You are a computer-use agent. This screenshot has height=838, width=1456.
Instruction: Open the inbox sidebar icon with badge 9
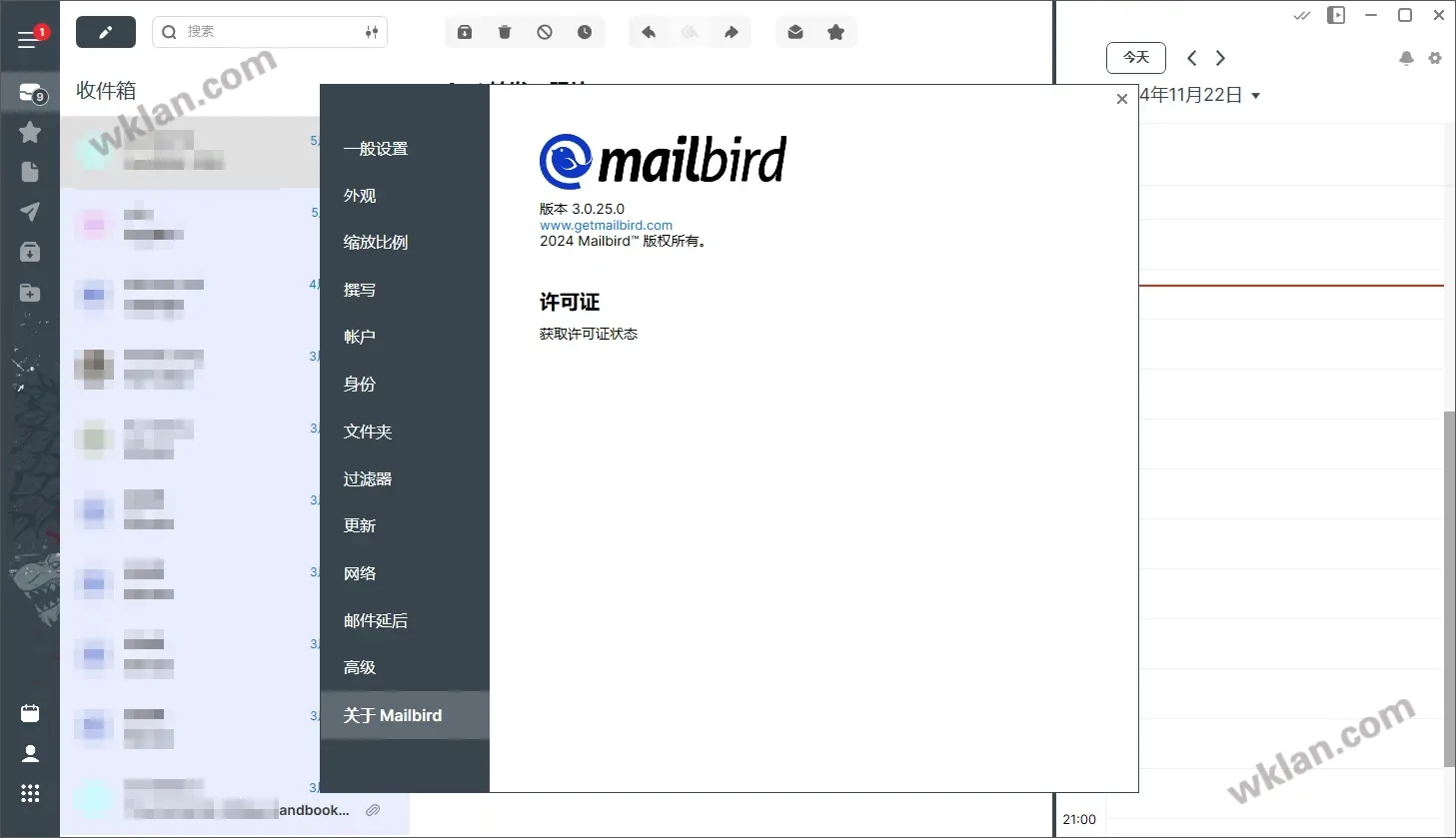pos(31,94)
